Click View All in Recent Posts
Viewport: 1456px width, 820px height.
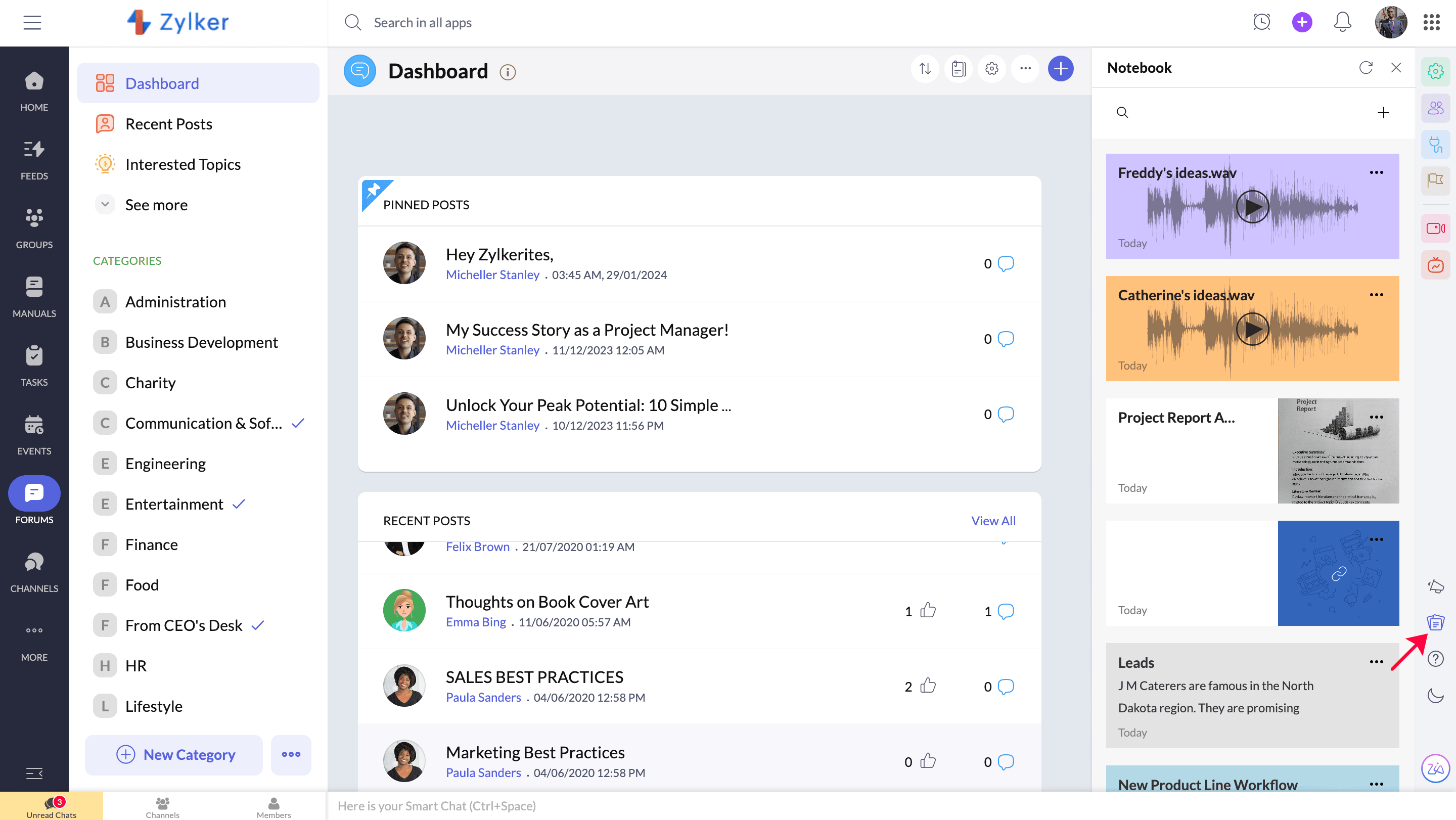tap(993, 521)
